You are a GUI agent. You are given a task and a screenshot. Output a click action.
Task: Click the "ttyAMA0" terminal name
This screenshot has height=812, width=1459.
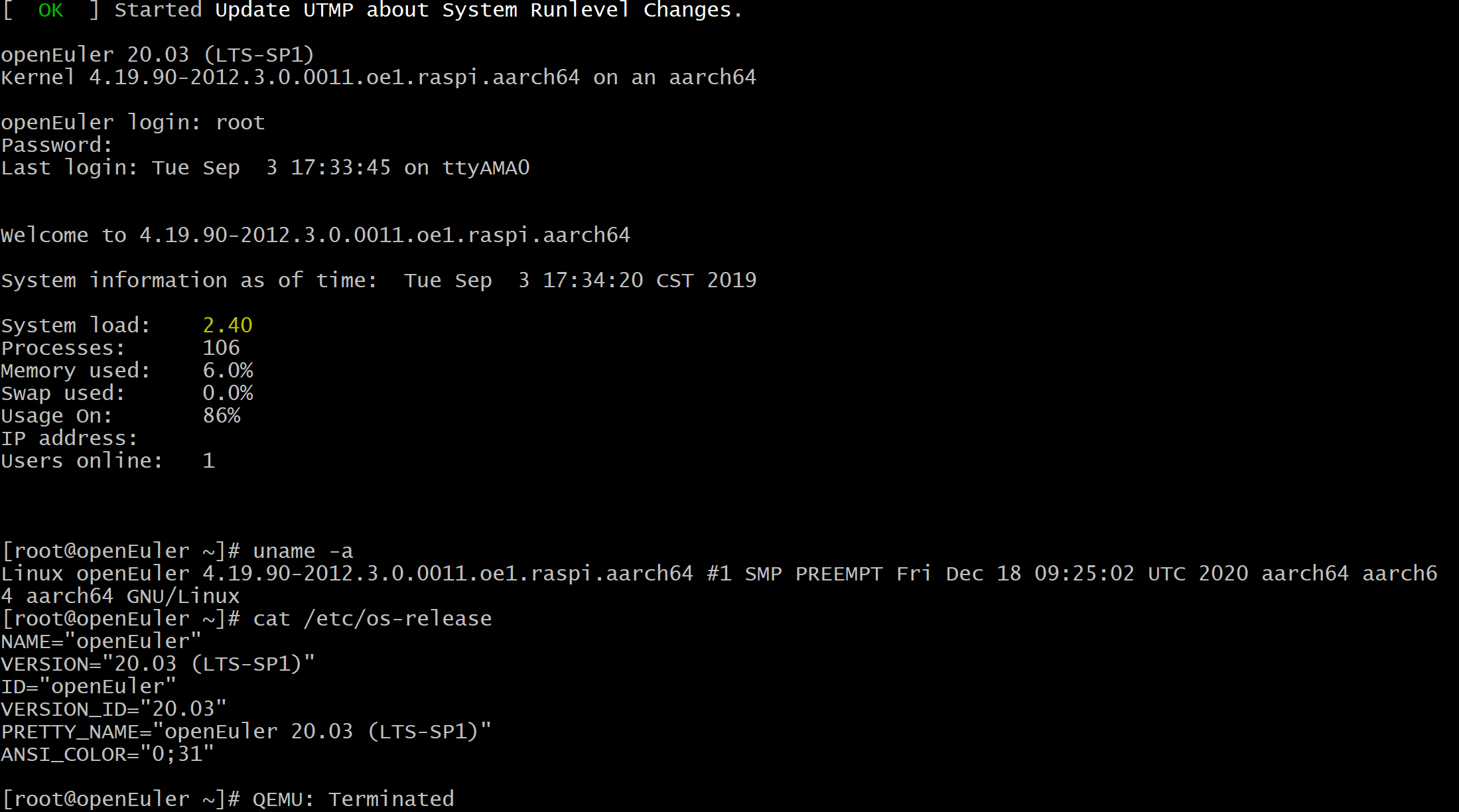tap(486, 168)
